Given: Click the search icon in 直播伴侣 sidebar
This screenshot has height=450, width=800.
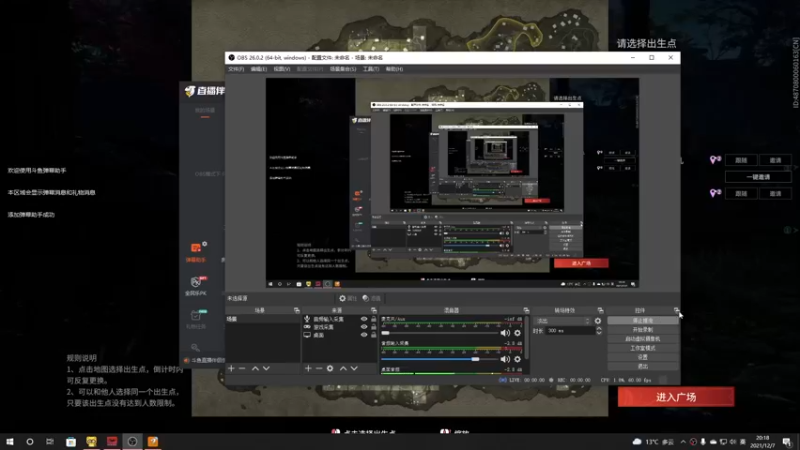Looking at the screenshot, I should [x=195, y=347].
